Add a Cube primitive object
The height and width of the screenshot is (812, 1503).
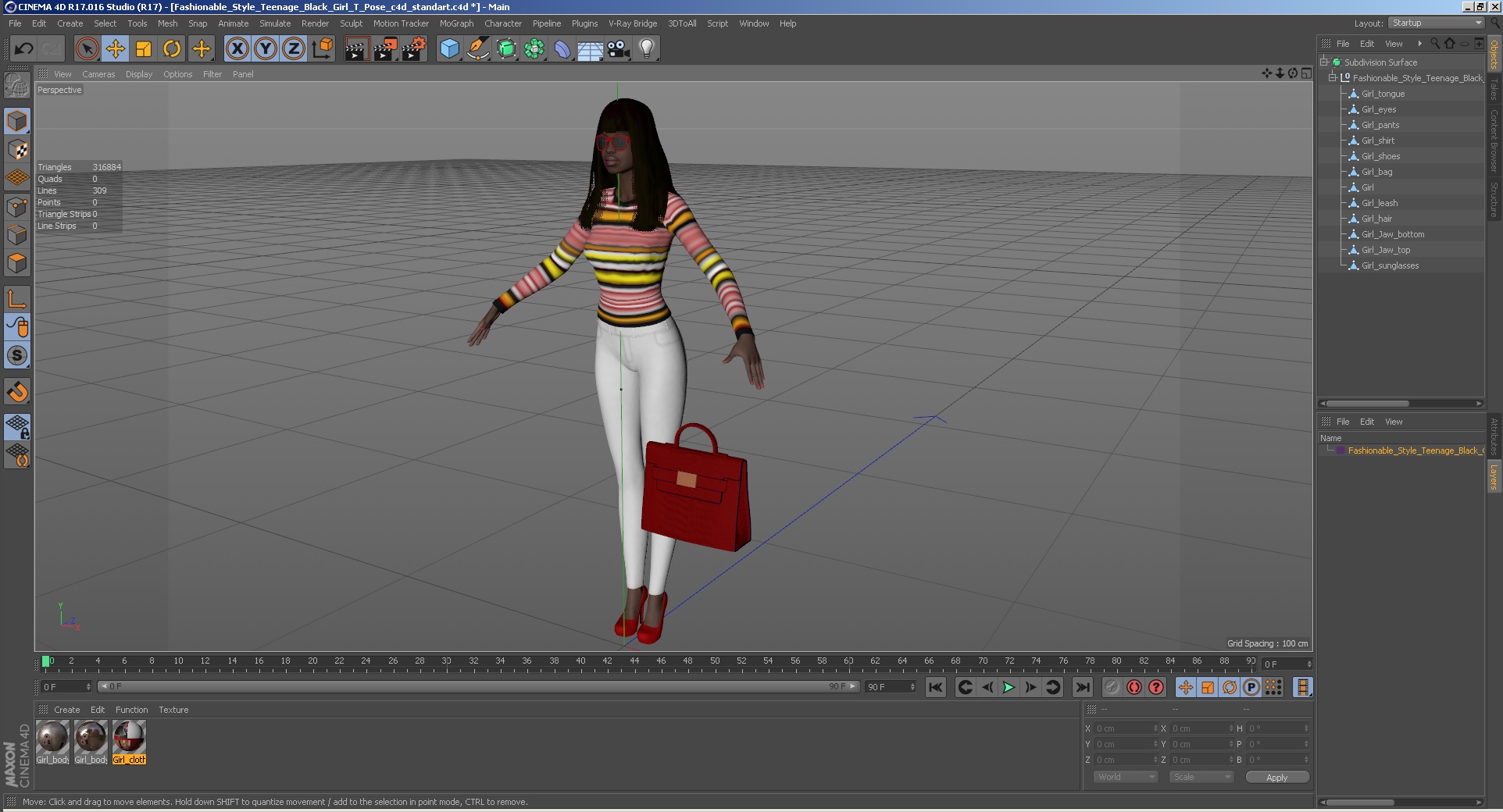(450, 49)
